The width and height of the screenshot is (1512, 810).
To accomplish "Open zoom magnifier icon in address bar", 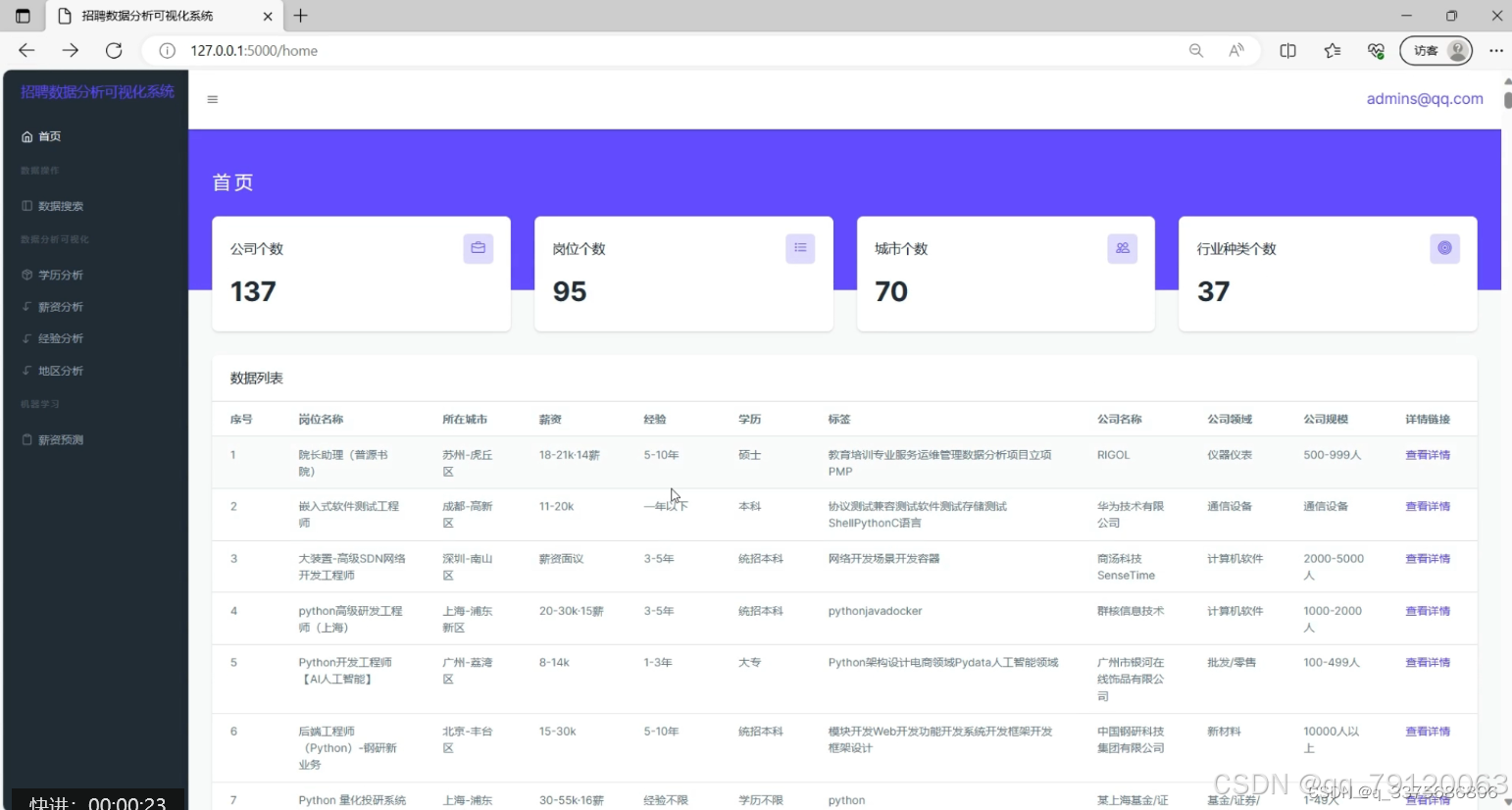I will 1196,50.
